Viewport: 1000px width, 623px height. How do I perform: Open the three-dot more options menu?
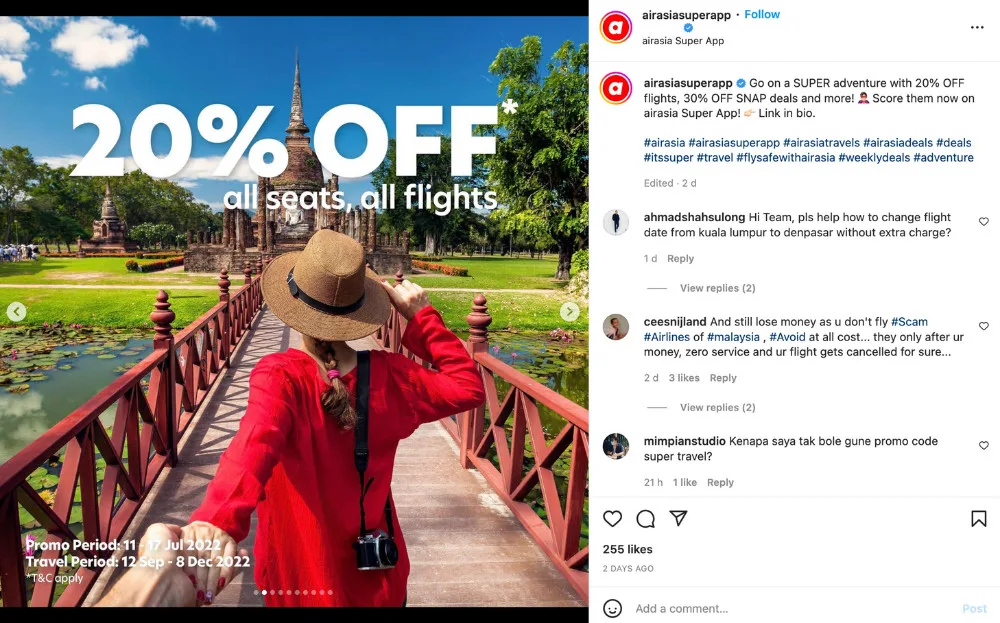tap(977, 27)
